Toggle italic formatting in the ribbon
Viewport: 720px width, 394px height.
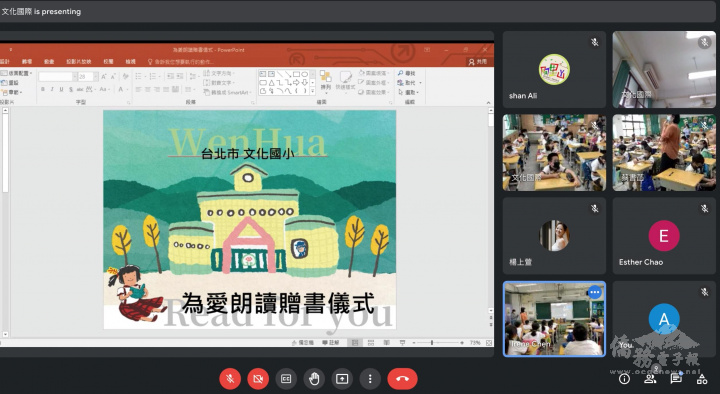[52, 89]
